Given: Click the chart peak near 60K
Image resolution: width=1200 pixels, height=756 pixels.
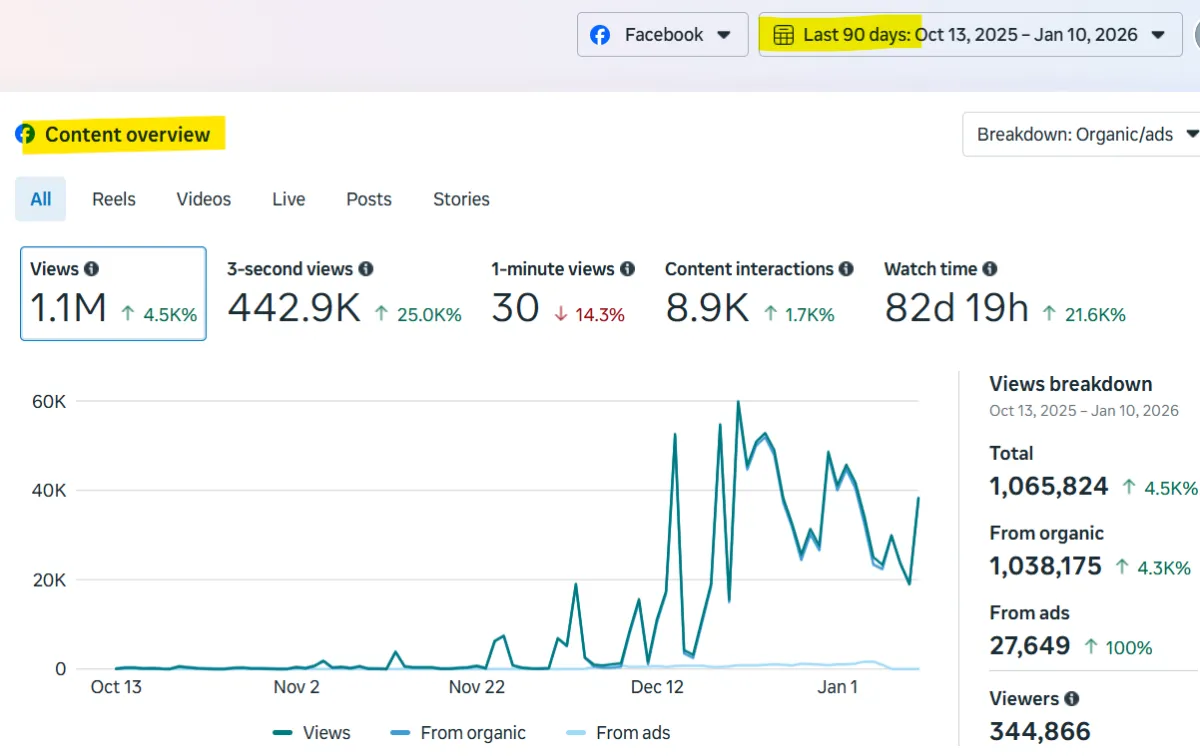Looking at the screenshot, I should 738,402.
